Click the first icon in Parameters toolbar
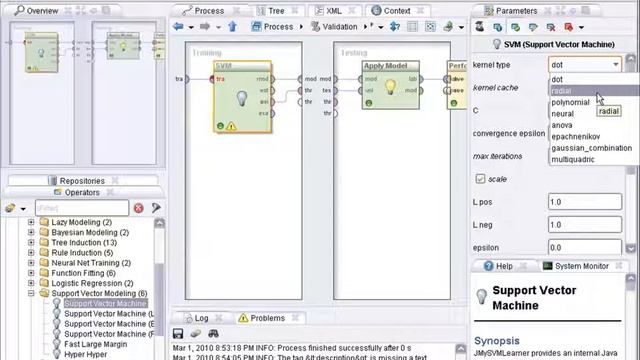Image resolution: width=640 pixels, height=360 pixels. 480,27
